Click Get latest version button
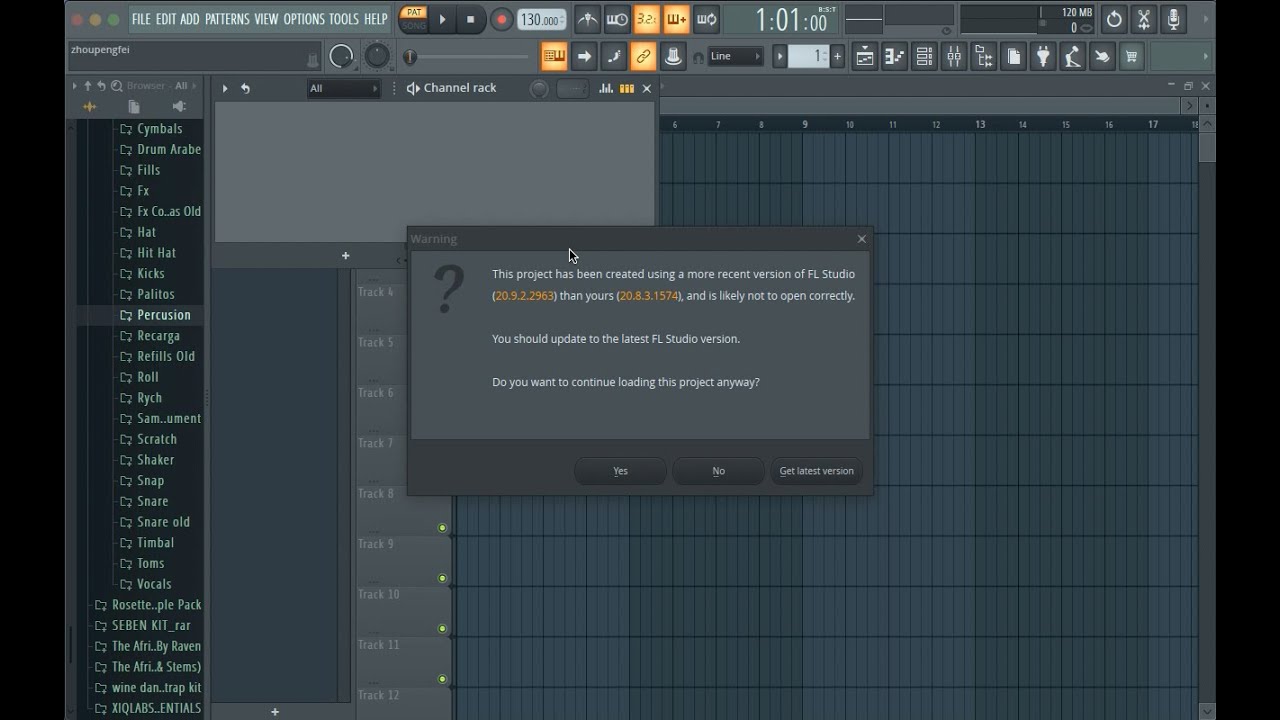 click(x=817, y=471)
